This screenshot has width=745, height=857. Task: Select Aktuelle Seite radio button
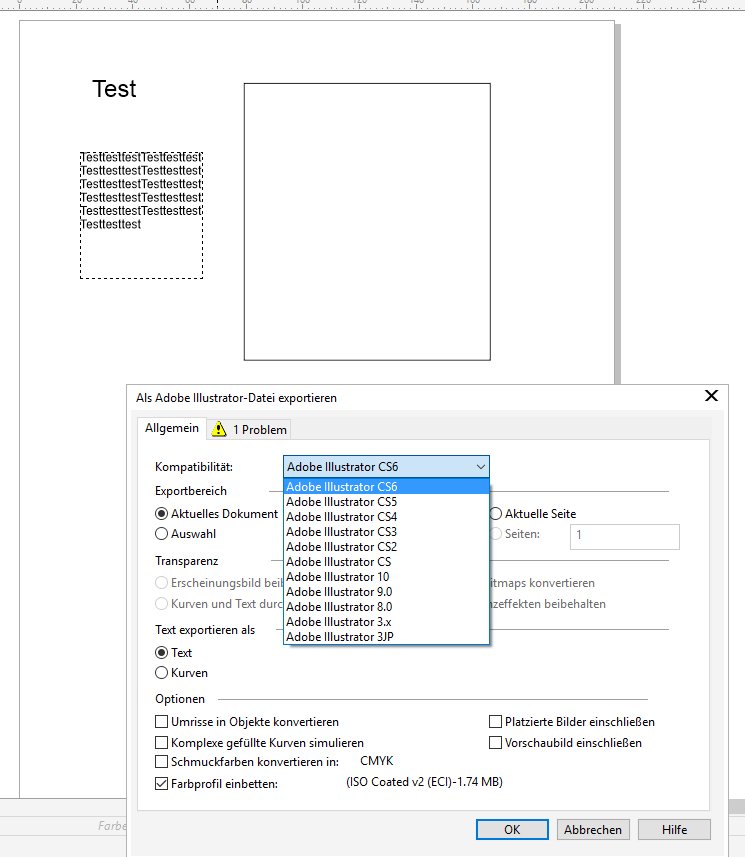496,514
